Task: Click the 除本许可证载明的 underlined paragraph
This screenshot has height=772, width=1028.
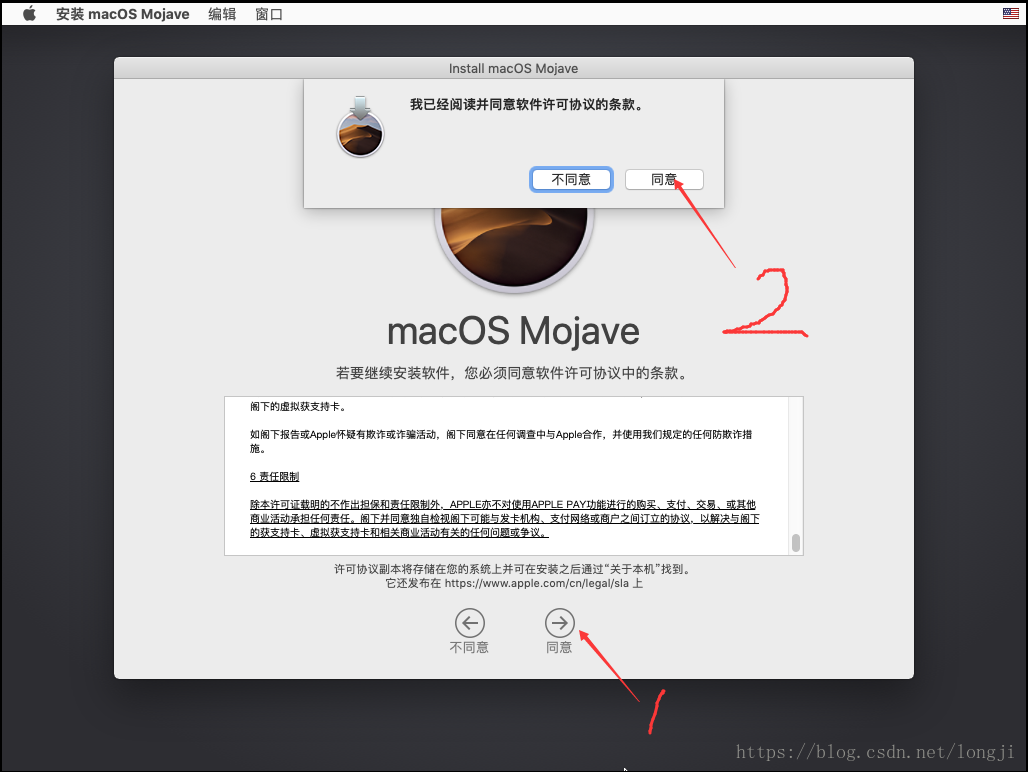Action: 504,518
